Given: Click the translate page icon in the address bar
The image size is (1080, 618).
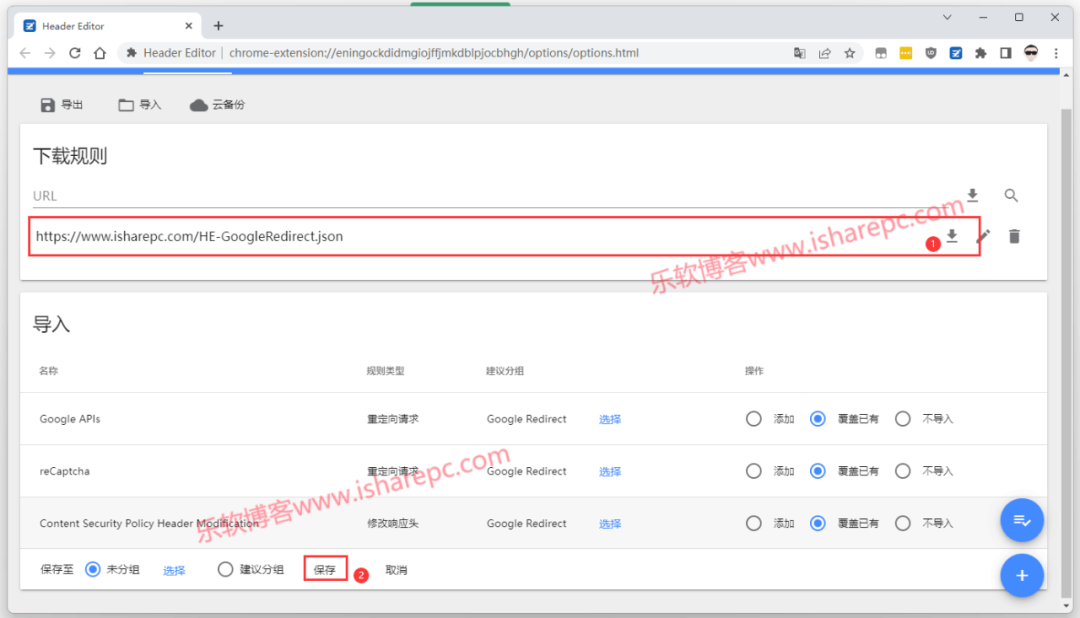Looking at the screenshot, I should coord(799,53).
